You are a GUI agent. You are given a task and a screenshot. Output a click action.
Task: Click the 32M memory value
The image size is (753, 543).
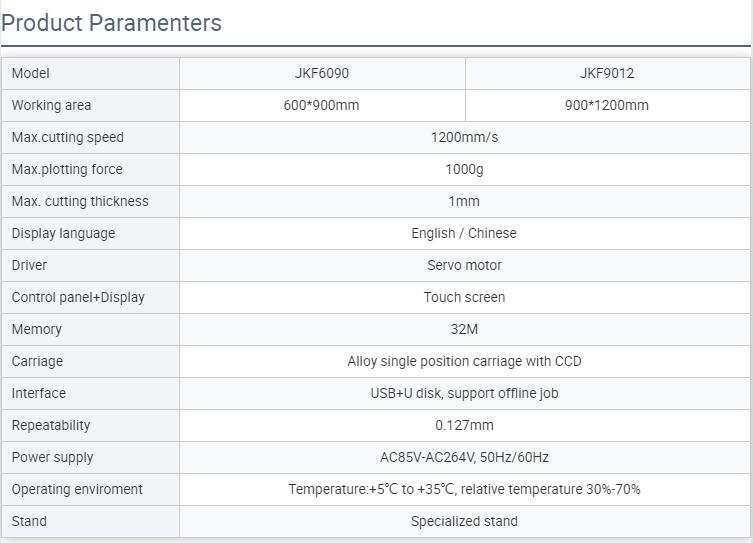(x=464, y=329)
